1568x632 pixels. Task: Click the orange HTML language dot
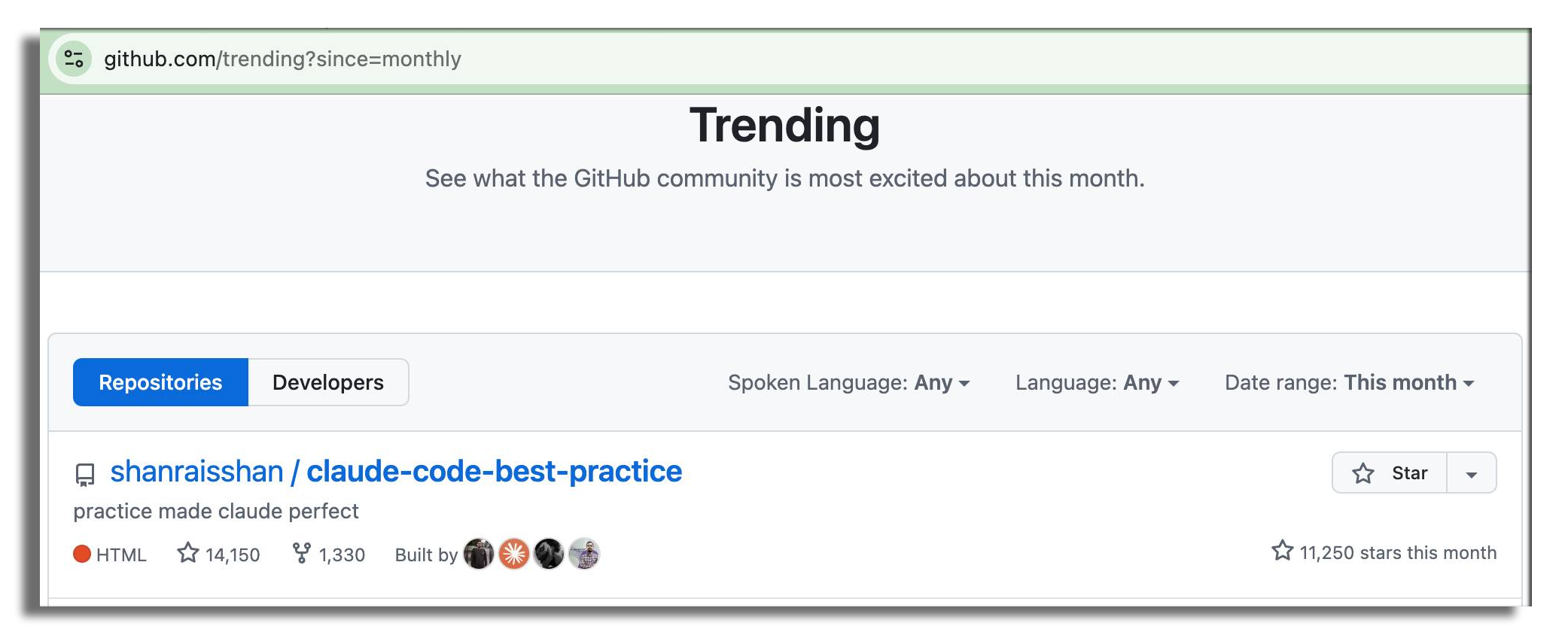click(84, 554)
